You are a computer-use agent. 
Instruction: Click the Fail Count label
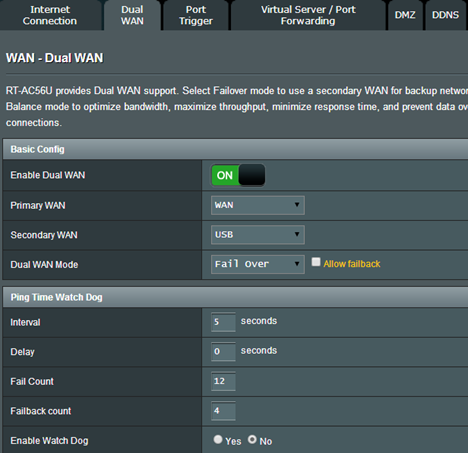coord(32,381)
